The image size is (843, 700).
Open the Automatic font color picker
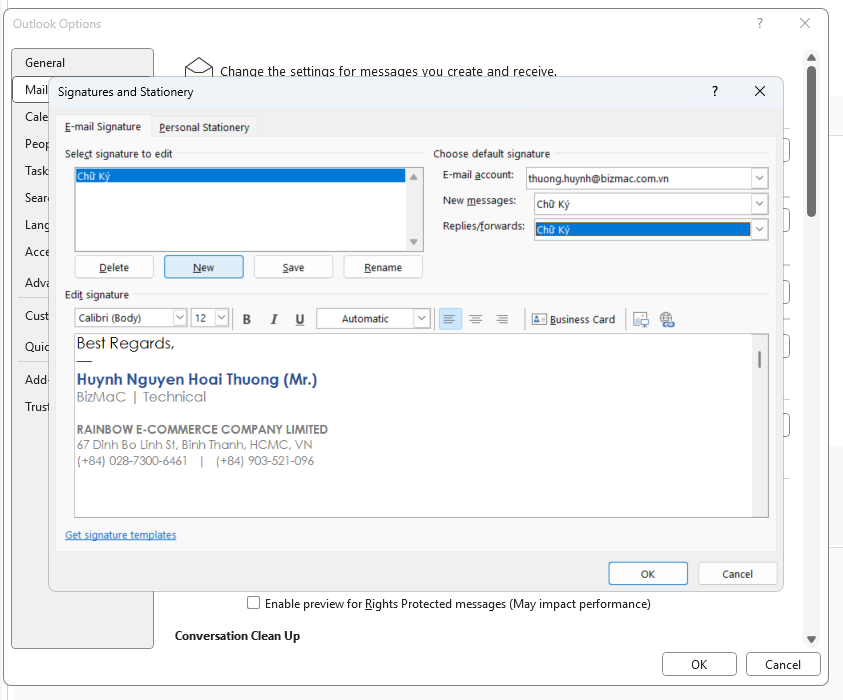click(x=421, y=319)
